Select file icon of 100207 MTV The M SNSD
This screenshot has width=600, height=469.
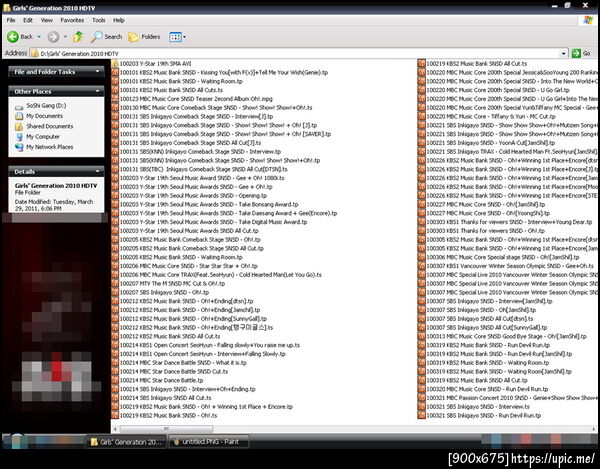(115, 283)
